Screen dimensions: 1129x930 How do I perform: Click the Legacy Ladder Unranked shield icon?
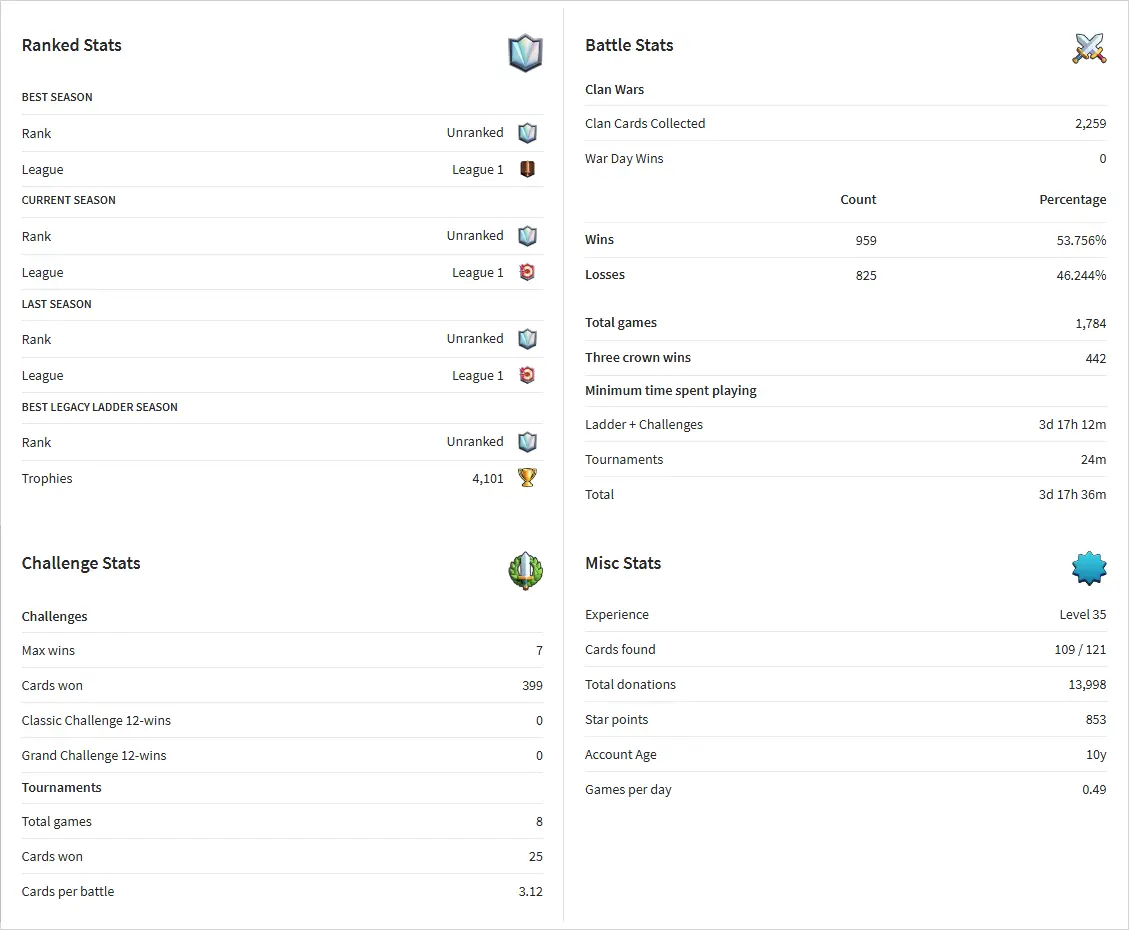point(527,442)
